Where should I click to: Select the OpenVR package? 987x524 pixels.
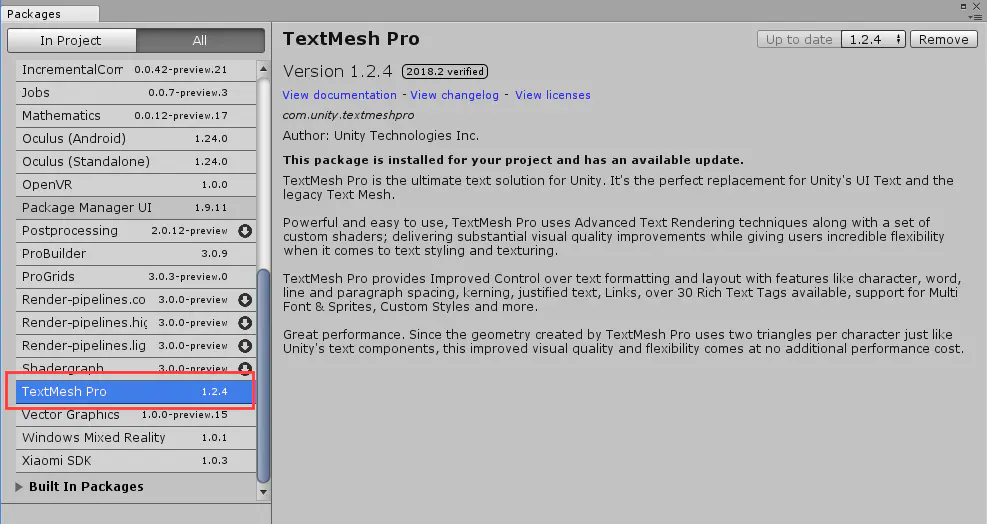point(136,185)
